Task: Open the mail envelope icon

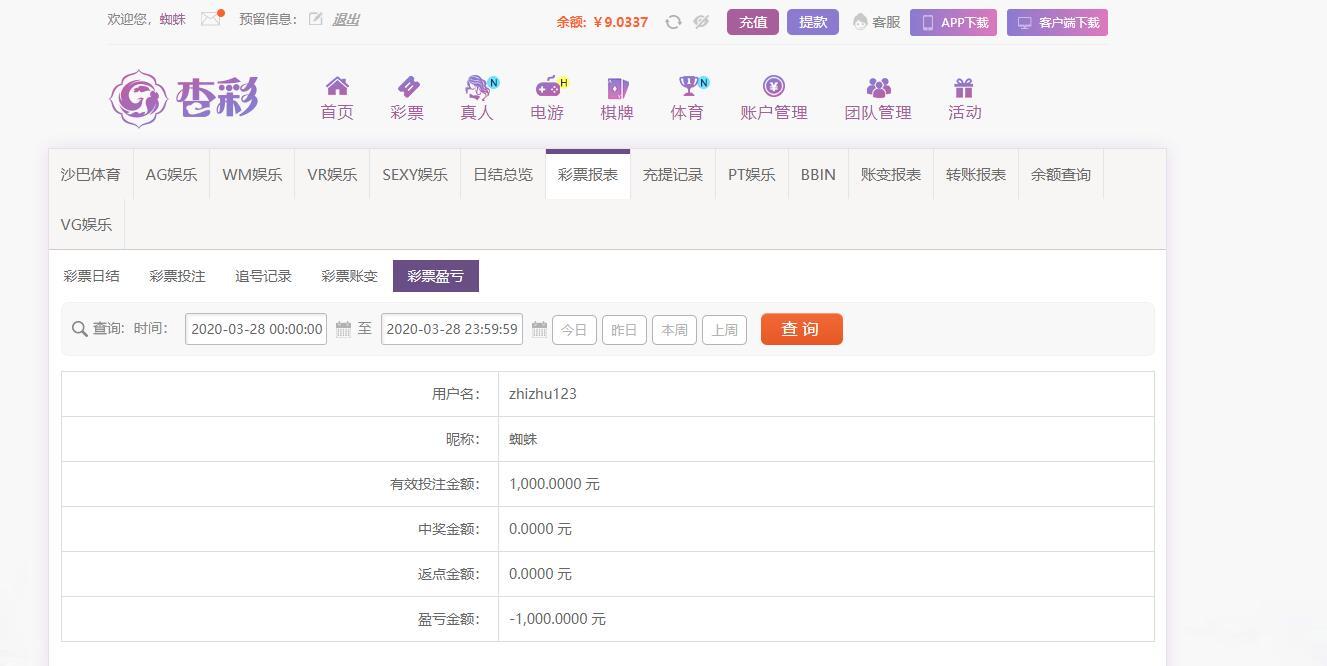Action: (x=210, y=19)
